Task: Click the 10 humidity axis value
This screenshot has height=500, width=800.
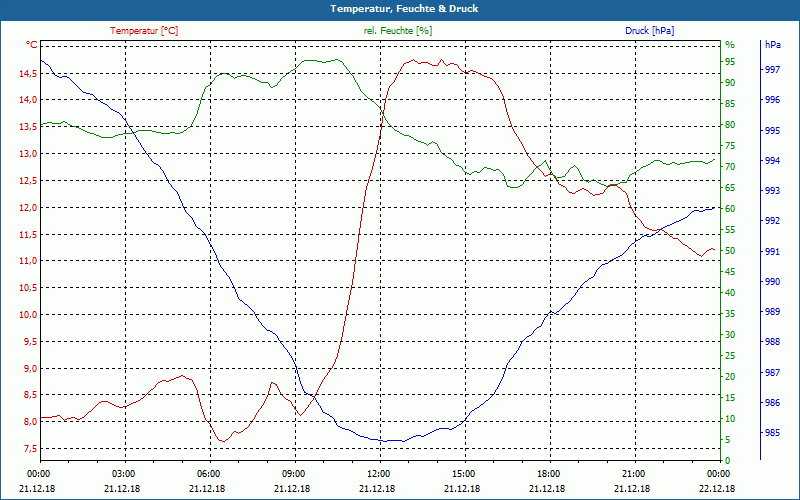Action: (x=730, y=419)
